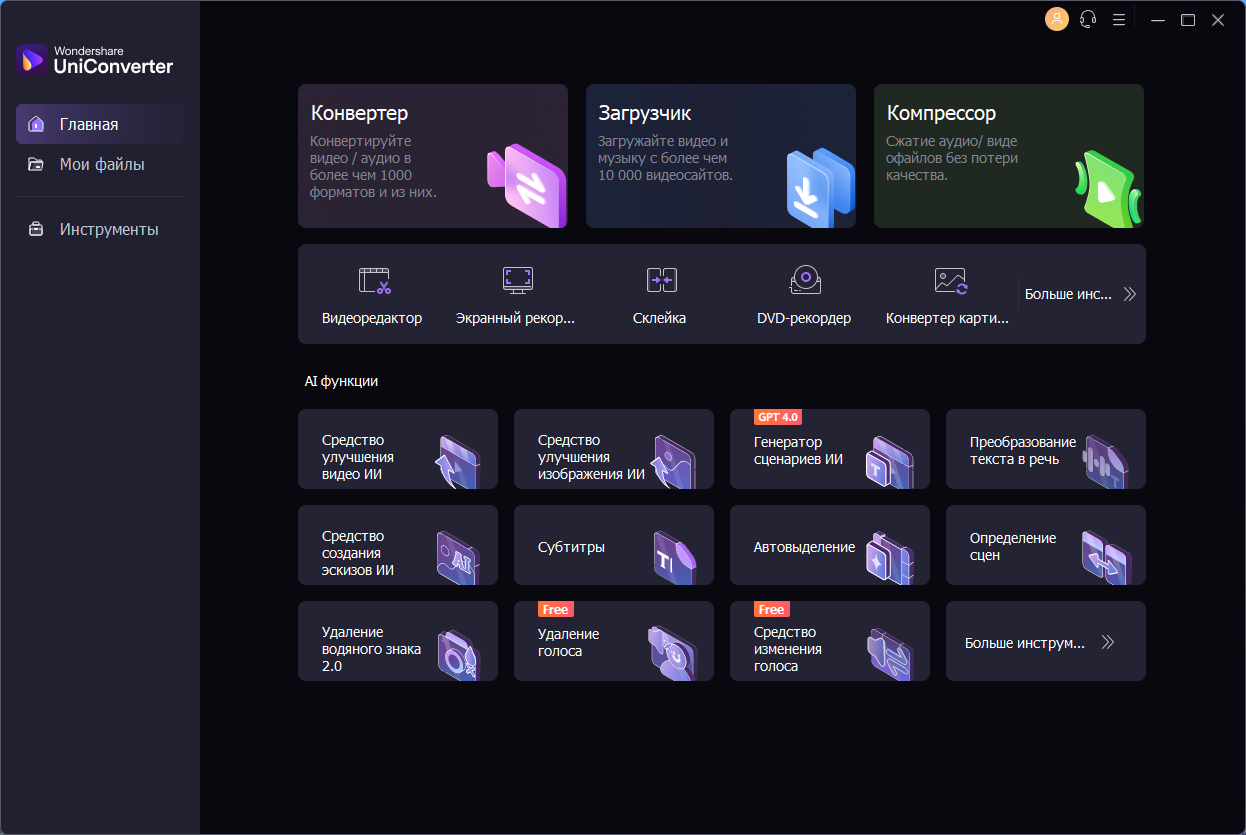The width and height of the screenshot is (1246, 835).
Task: Click the Средство создания эскизов ИИ icon
Action: pyautogui.click(x=457, y=558)
